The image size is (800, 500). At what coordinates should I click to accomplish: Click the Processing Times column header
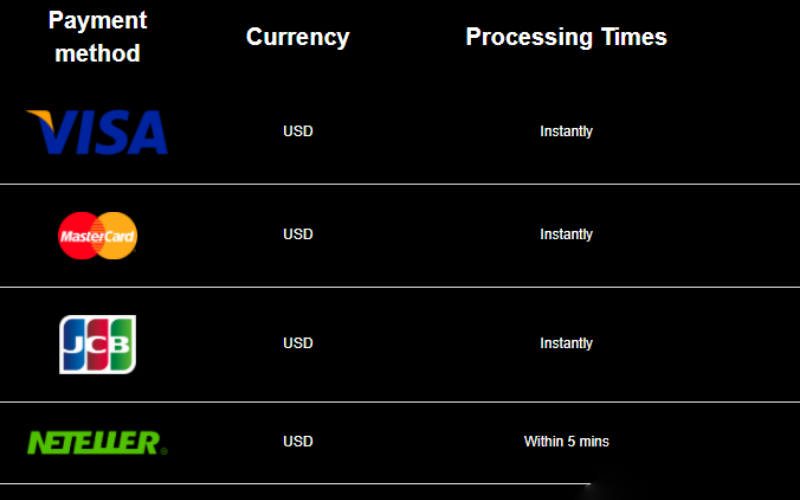click(x=566, y=37)
